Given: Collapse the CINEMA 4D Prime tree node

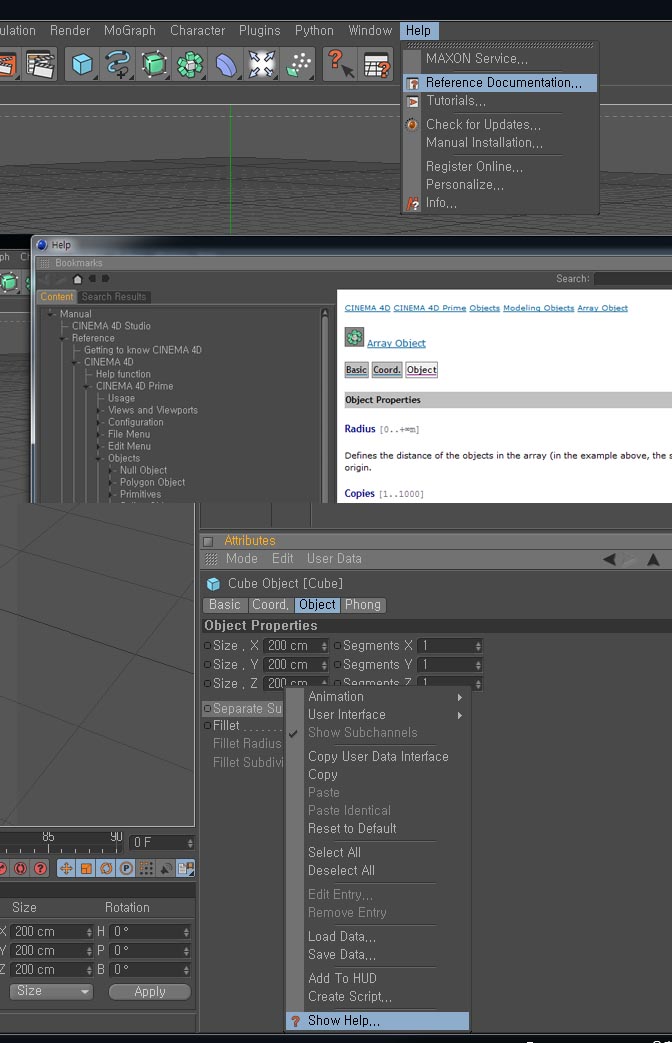Looking at the screenshot, I should coord(86,386).
